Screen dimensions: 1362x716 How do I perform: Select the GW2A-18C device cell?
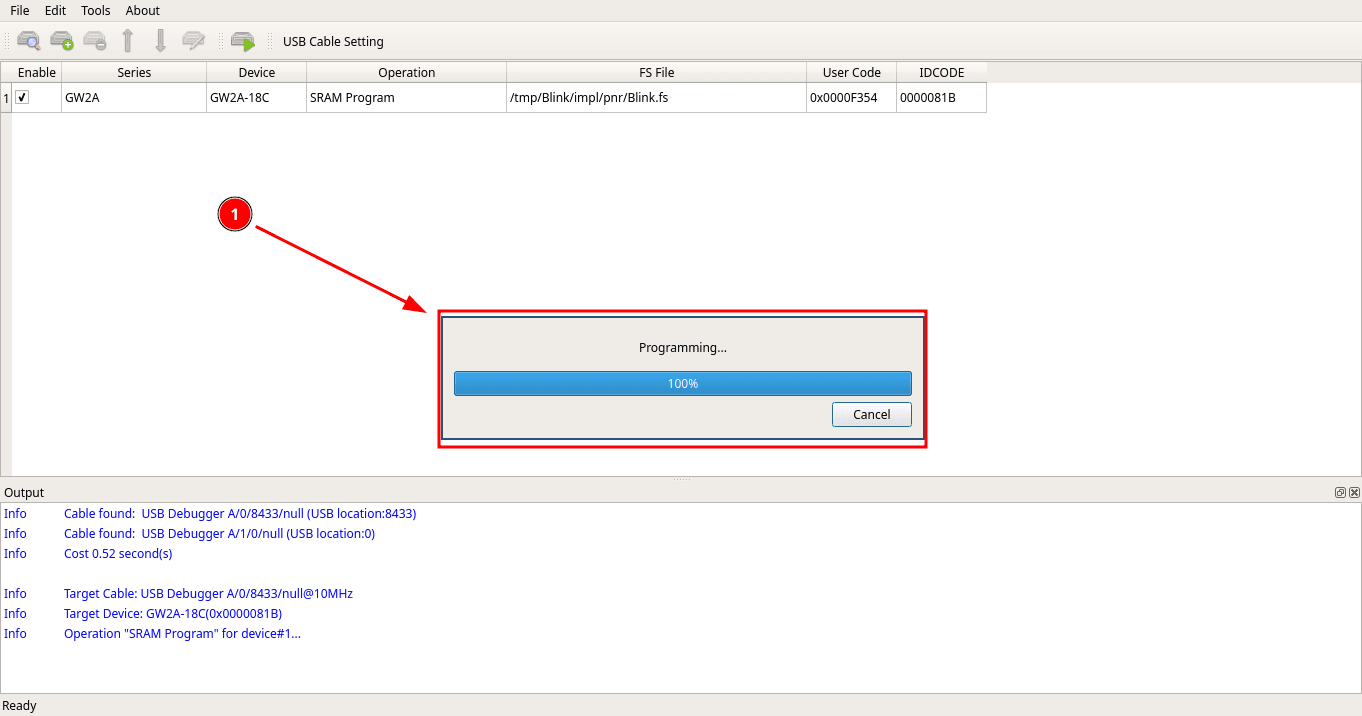click(257, 98)
